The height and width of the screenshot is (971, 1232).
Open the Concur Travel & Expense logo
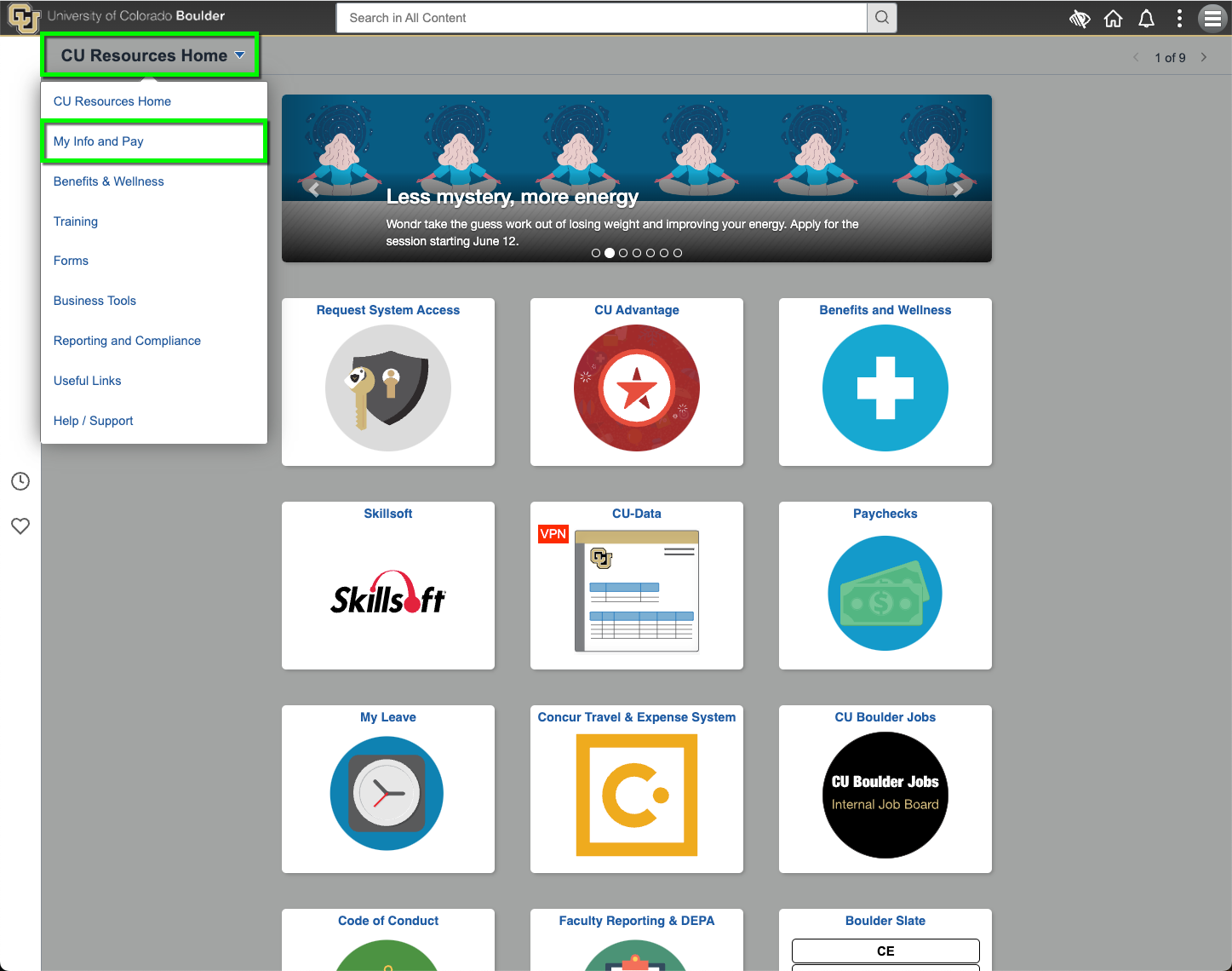tap(637, 795)
